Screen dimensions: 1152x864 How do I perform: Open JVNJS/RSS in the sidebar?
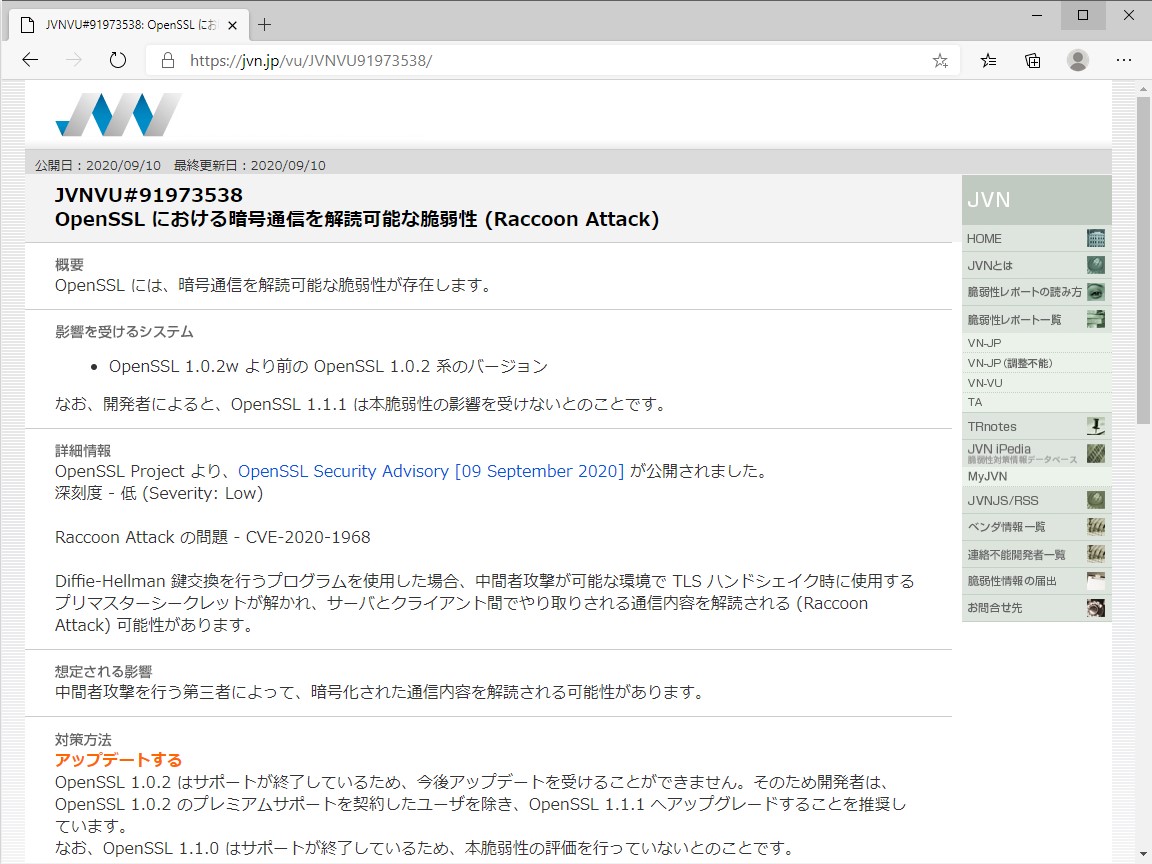click(x=1036, y=500)
